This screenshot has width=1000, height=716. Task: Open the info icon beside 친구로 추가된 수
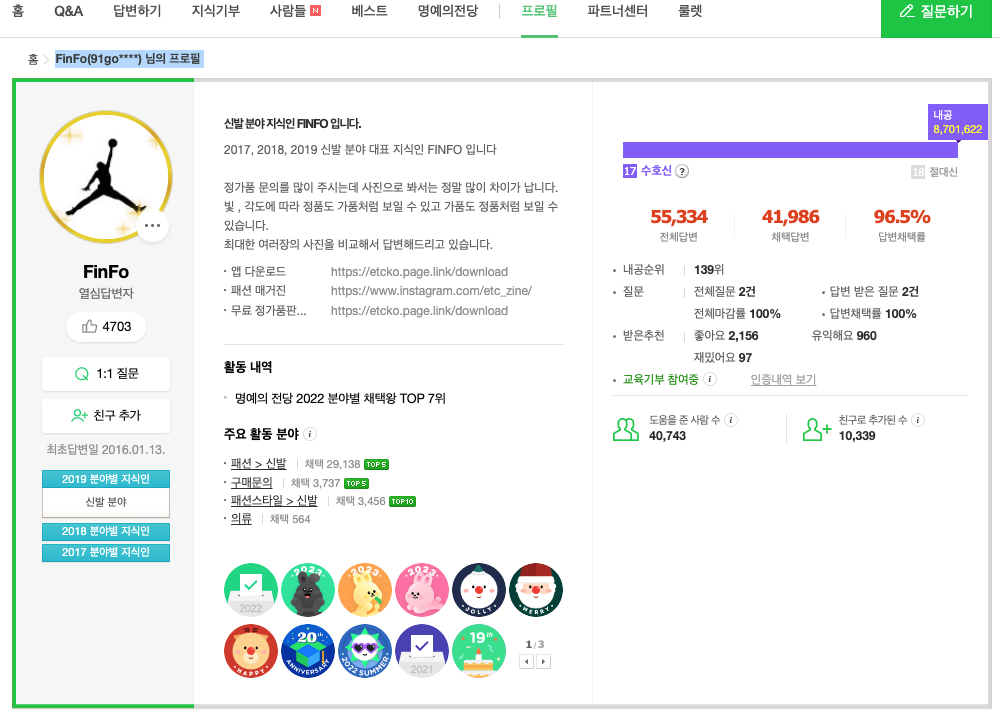pos(917,418)
